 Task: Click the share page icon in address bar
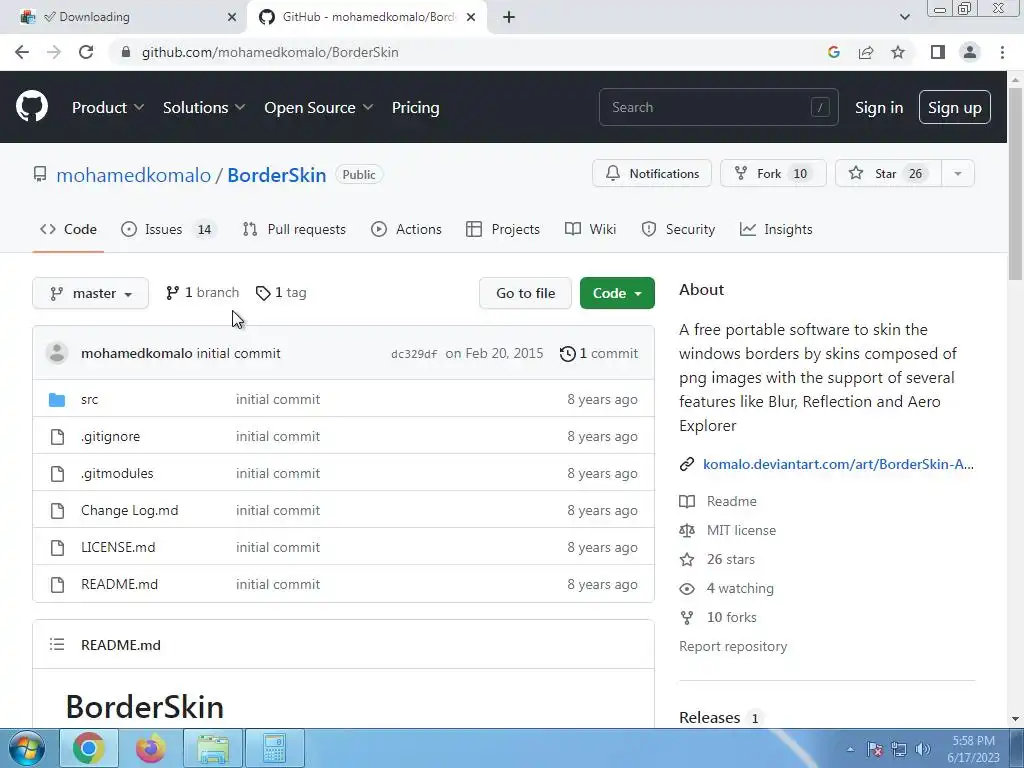point(866,52)
